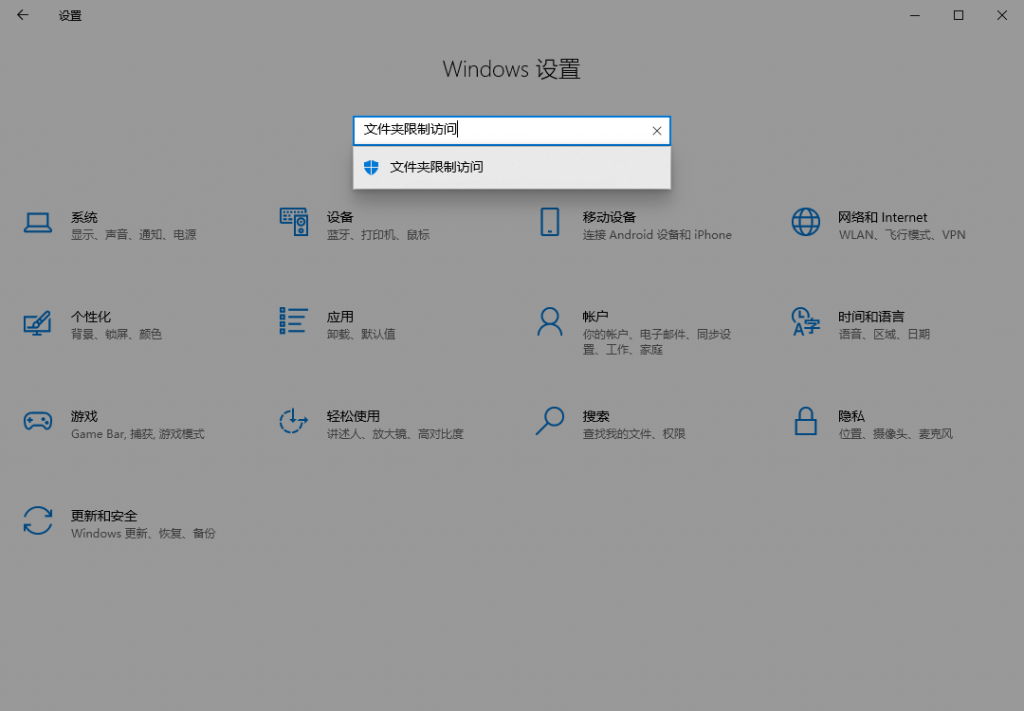Image resolution: width=1024 pixels, height=711 pixels.
Task: Open 应用 settings title
Action: [340, 317]
